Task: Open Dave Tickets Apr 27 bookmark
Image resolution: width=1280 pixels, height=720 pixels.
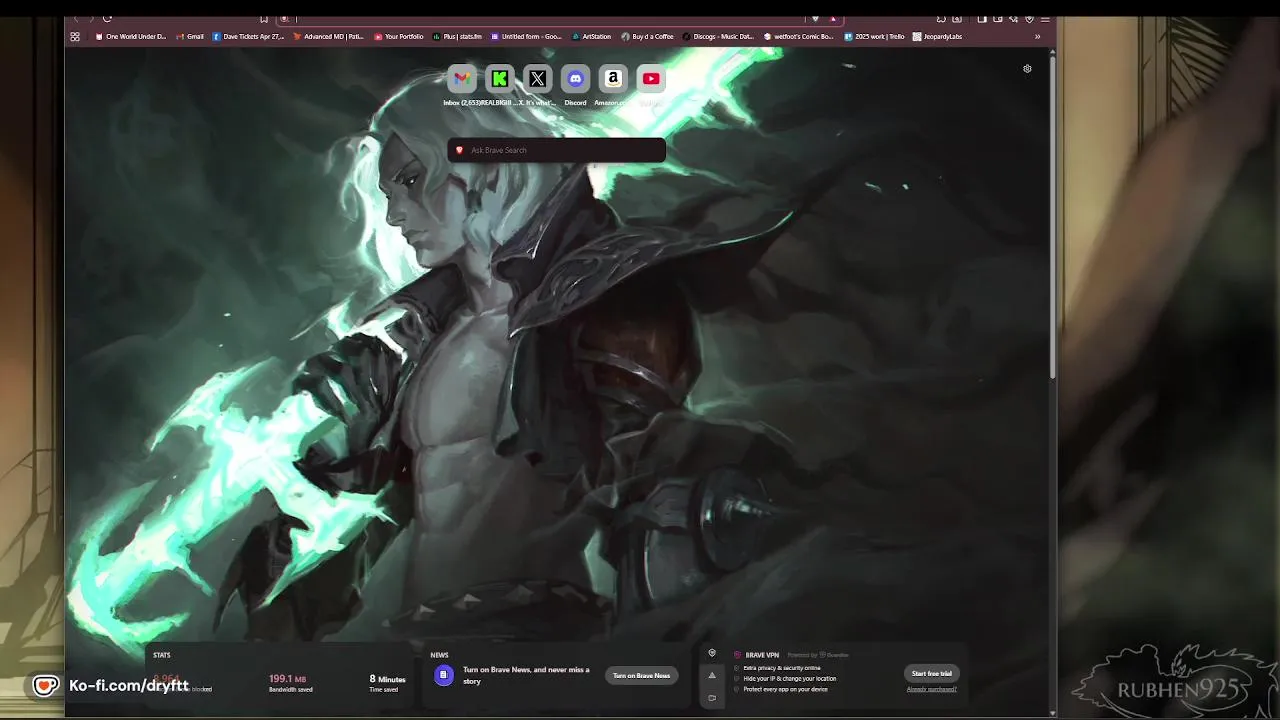Action: 248,37
